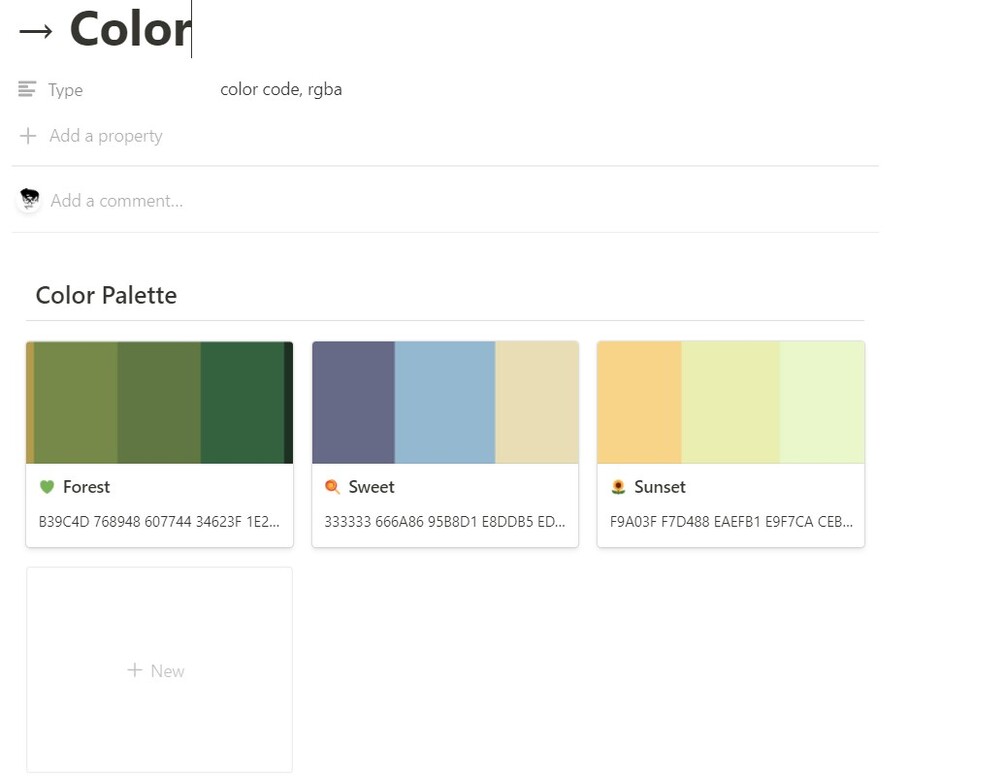
Task: Open the Forest palette card title
Action: [x=86, y=487]
